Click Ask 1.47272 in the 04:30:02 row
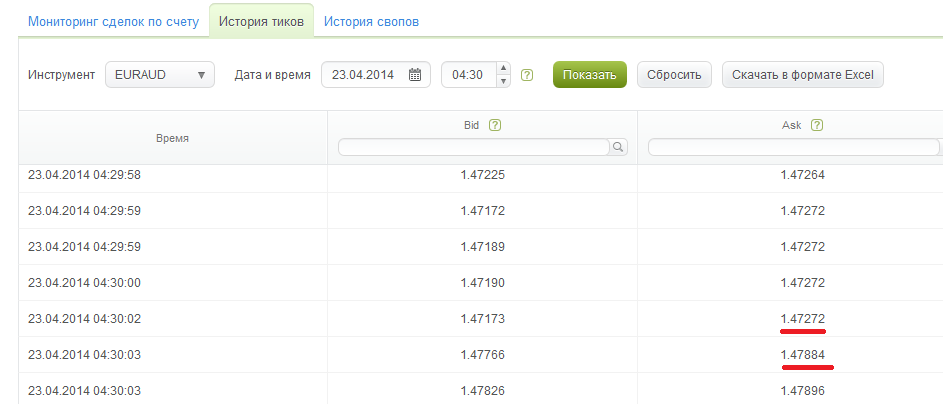The image size is (943, 404). pyautogui.click(x=802, y=319)
